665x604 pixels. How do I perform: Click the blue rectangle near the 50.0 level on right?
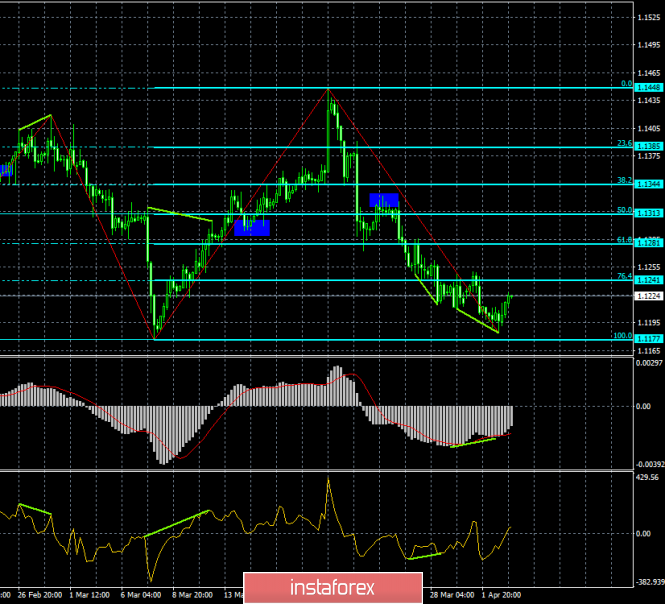[x=384, y=200]
